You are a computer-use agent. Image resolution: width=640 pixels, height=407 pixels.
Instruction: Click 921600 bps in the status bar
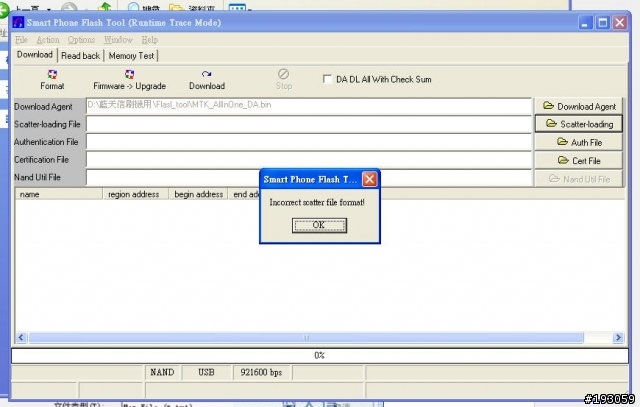(261, 372)
